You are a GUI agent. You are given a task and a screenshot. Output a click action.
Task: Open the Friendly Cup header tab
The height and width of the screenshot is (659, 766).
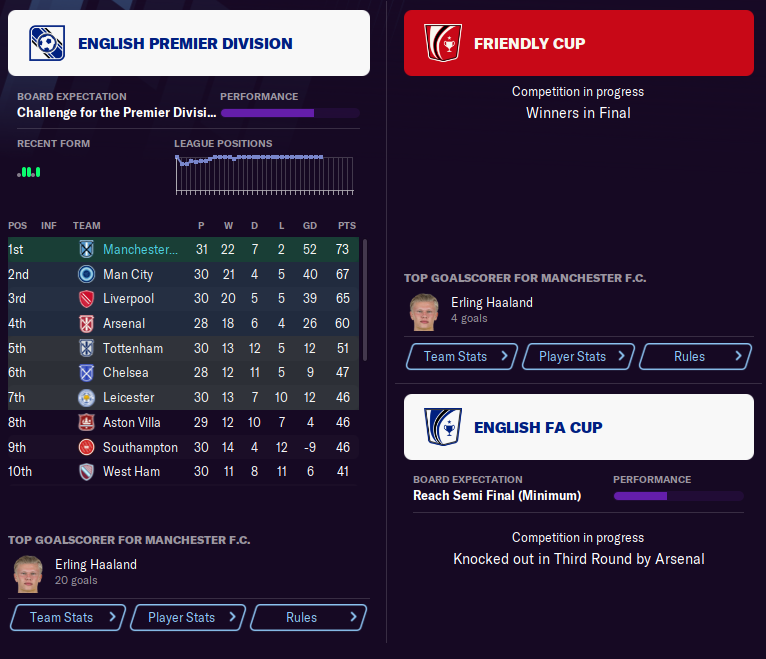(x=579, y=43)
